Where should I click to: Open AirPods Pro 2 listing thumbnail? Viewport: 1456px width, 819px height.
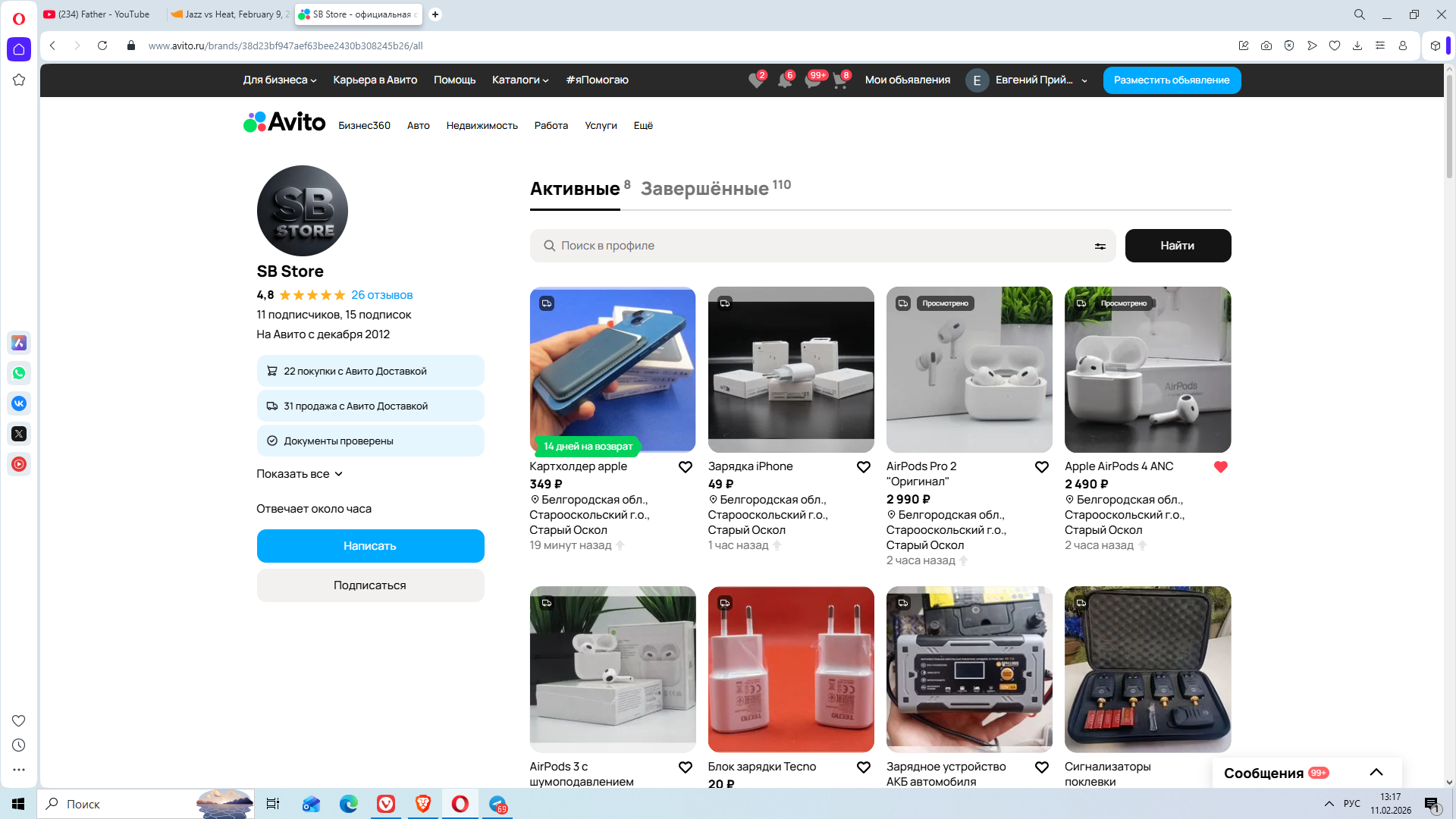pos(968,370)
